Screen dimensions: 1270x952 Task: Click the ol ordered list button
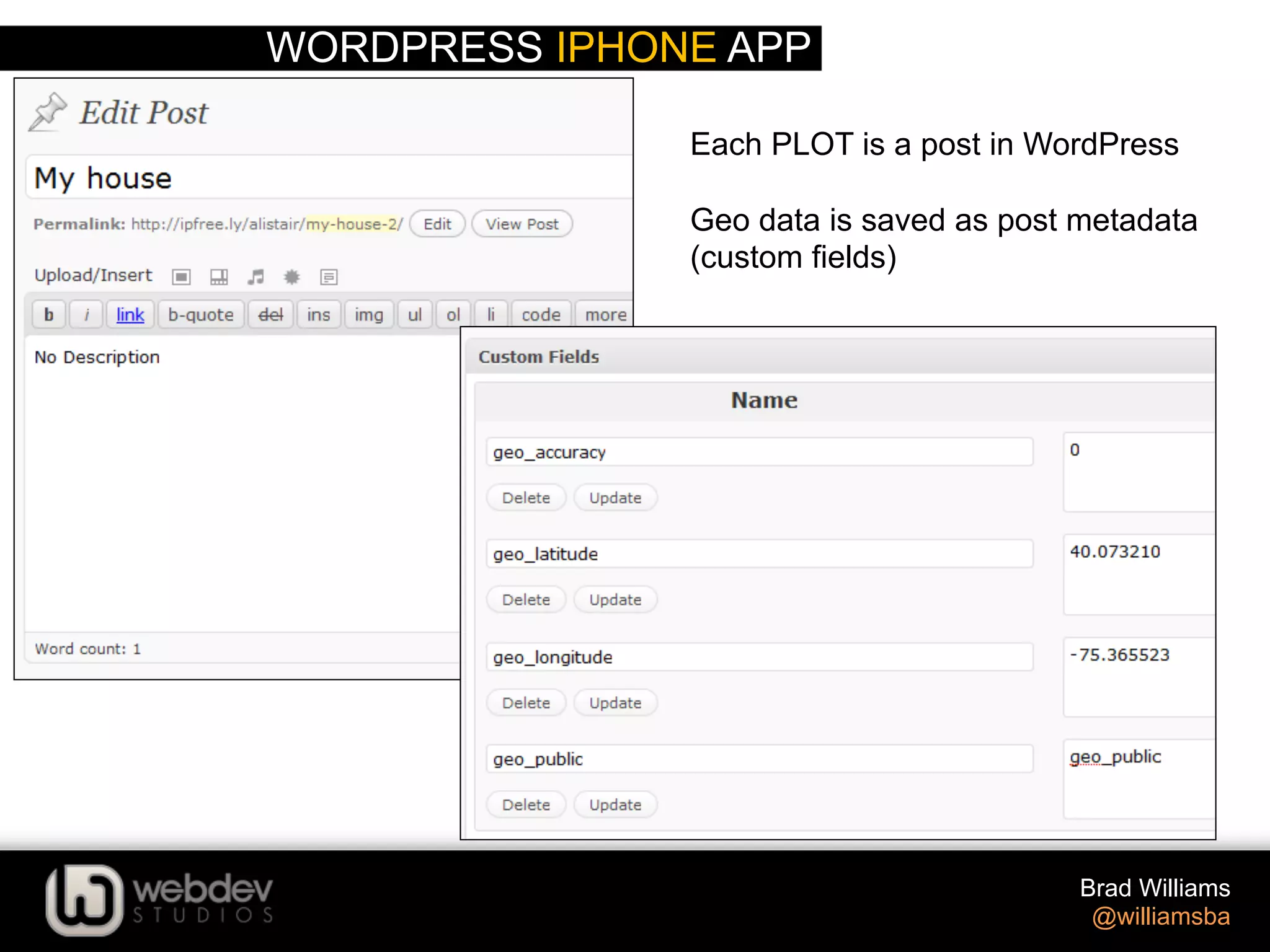[x=453, y=315]
